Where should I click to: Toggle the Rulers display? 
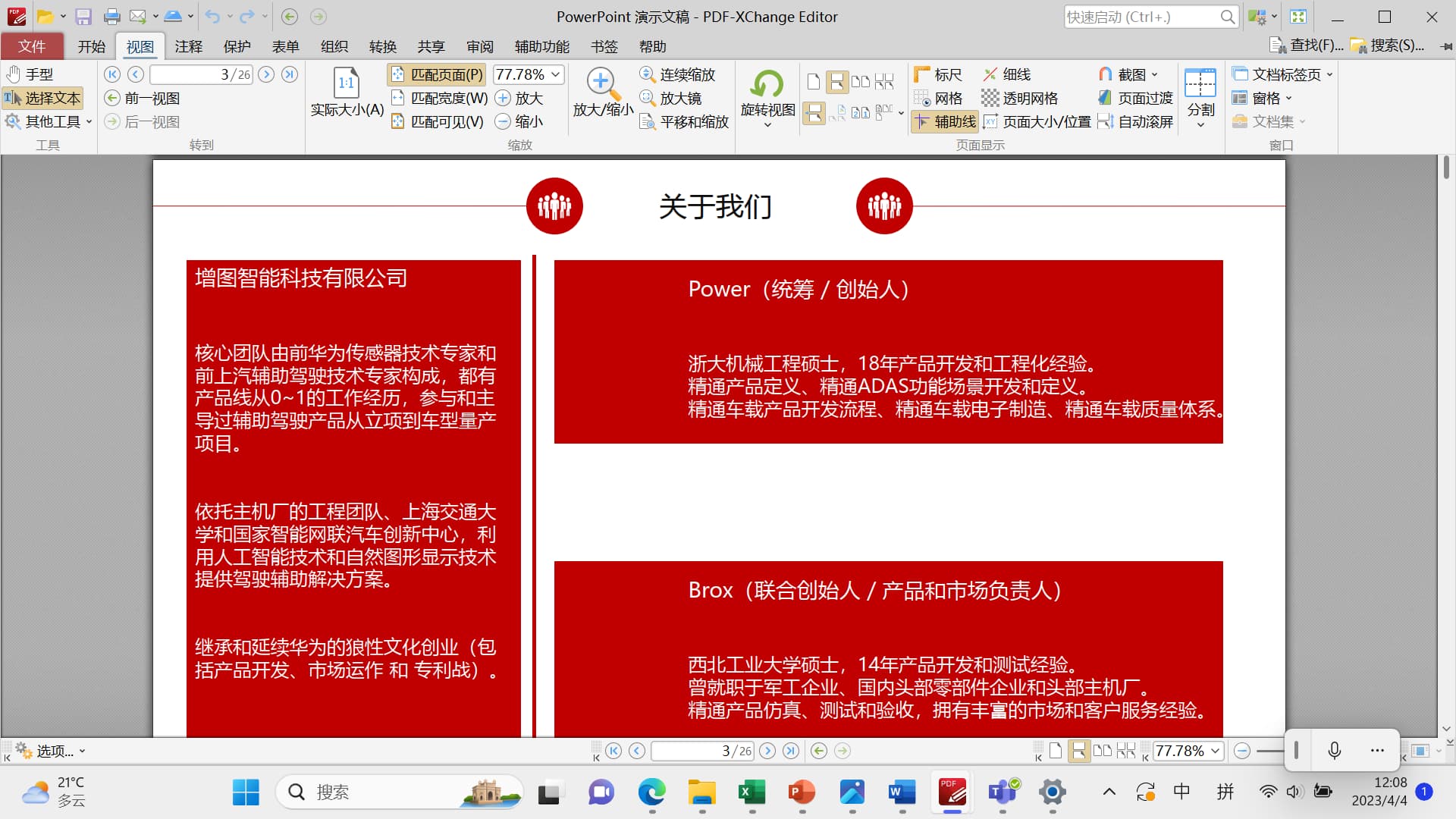pos(939,74)
